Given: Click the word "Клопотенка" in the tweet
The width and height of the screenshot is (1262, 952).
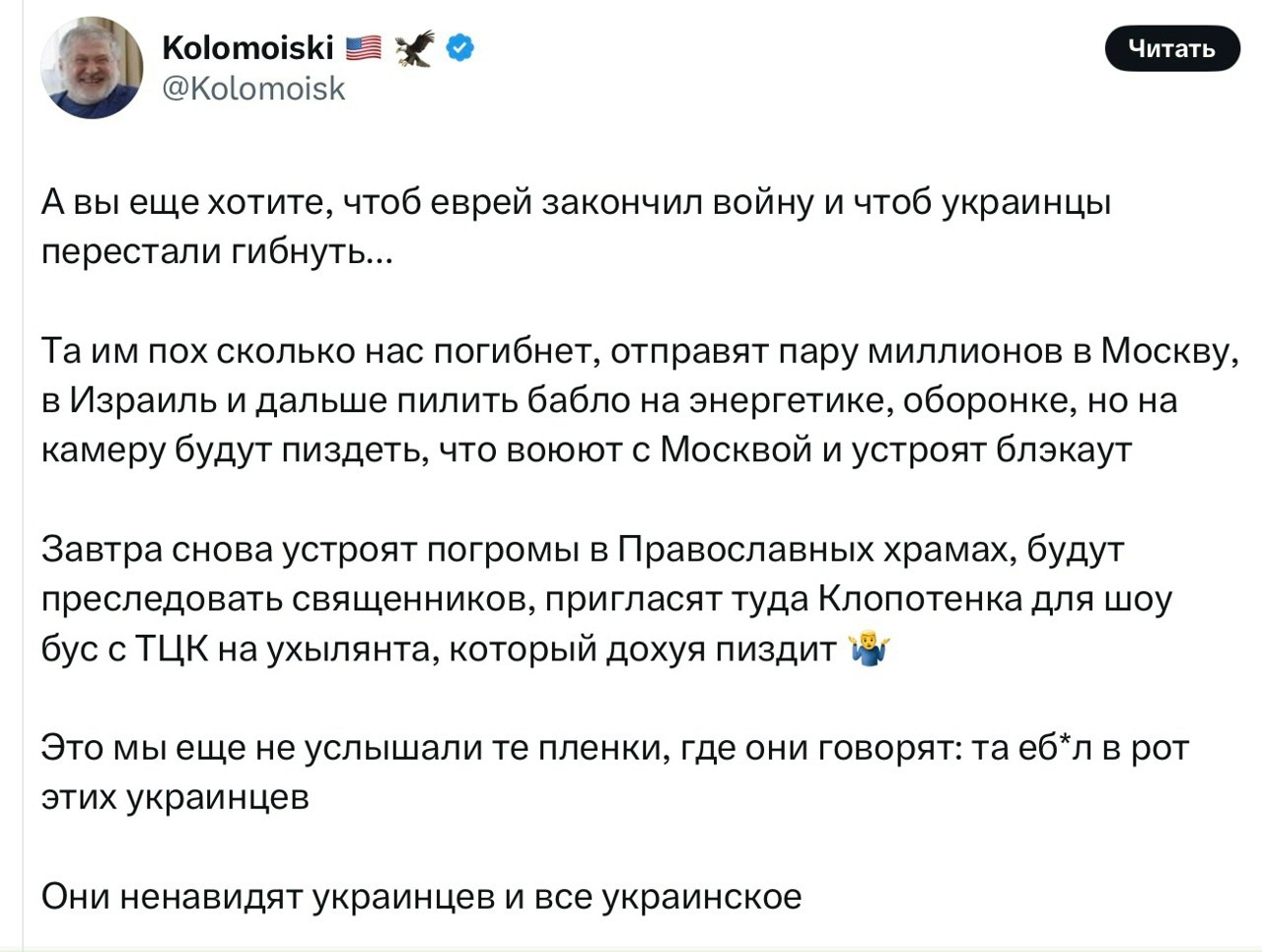Looking at the screenshot, I should pos(919,599).
